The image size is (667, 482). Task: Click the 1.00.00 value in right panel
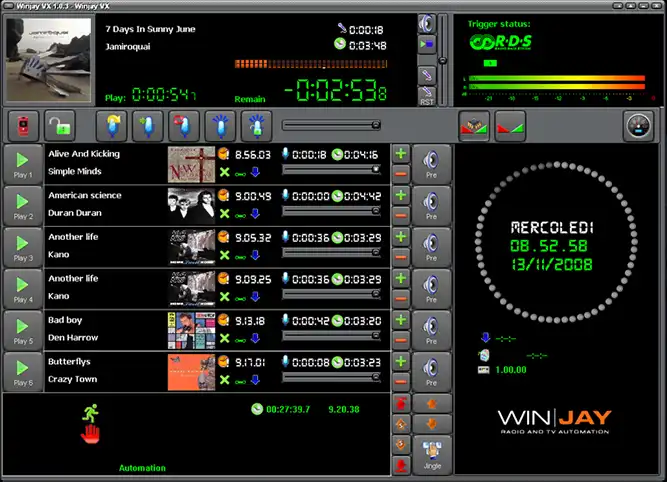[x=511, y=370]
